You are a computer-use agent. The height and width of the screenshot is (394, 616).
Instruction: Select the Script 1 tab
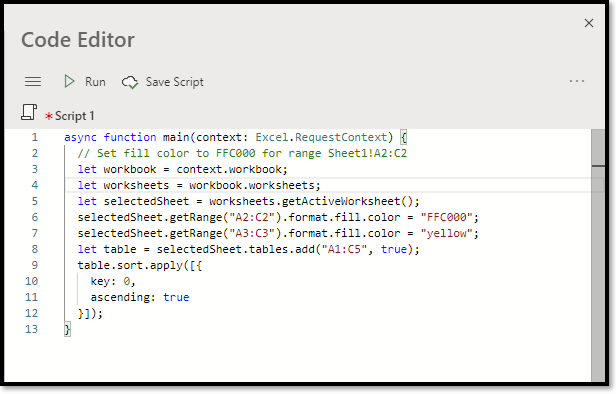coord(74,116)
